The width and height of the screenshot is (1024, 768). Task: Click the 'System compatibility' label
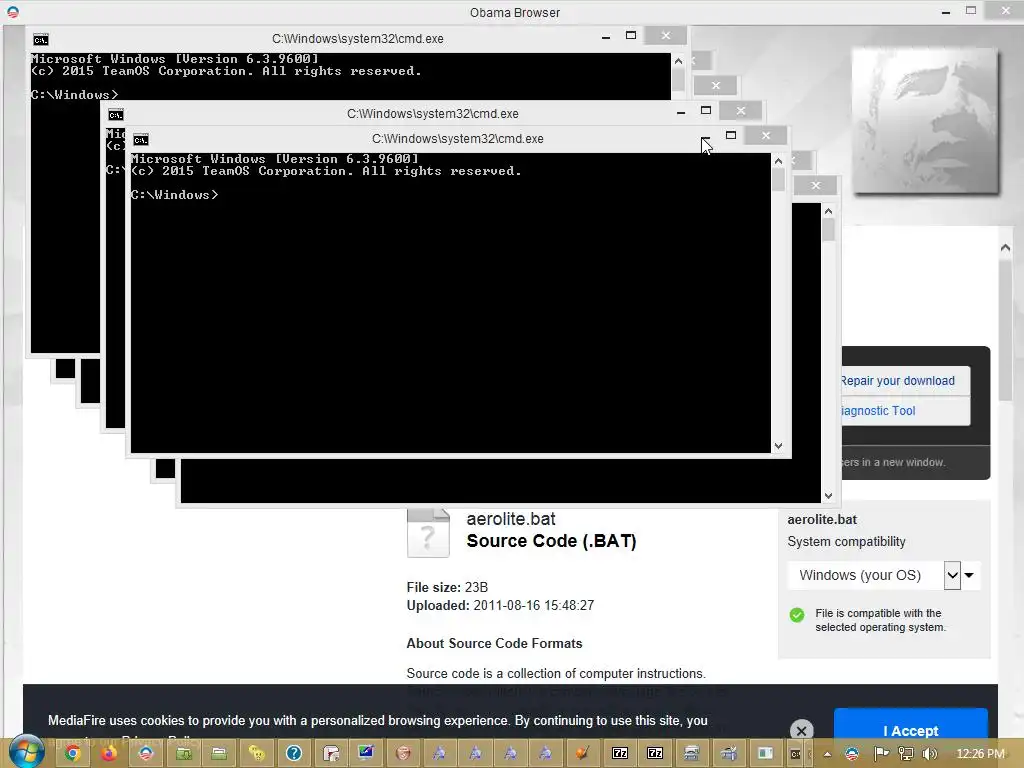[846, 541]
